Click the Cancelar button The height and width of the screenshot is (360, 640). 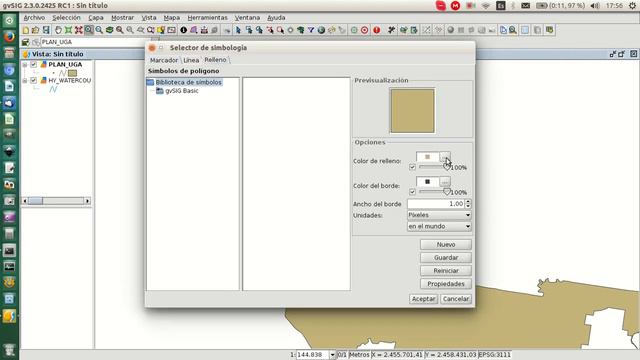pyautogui.click(x=456, y=299)
